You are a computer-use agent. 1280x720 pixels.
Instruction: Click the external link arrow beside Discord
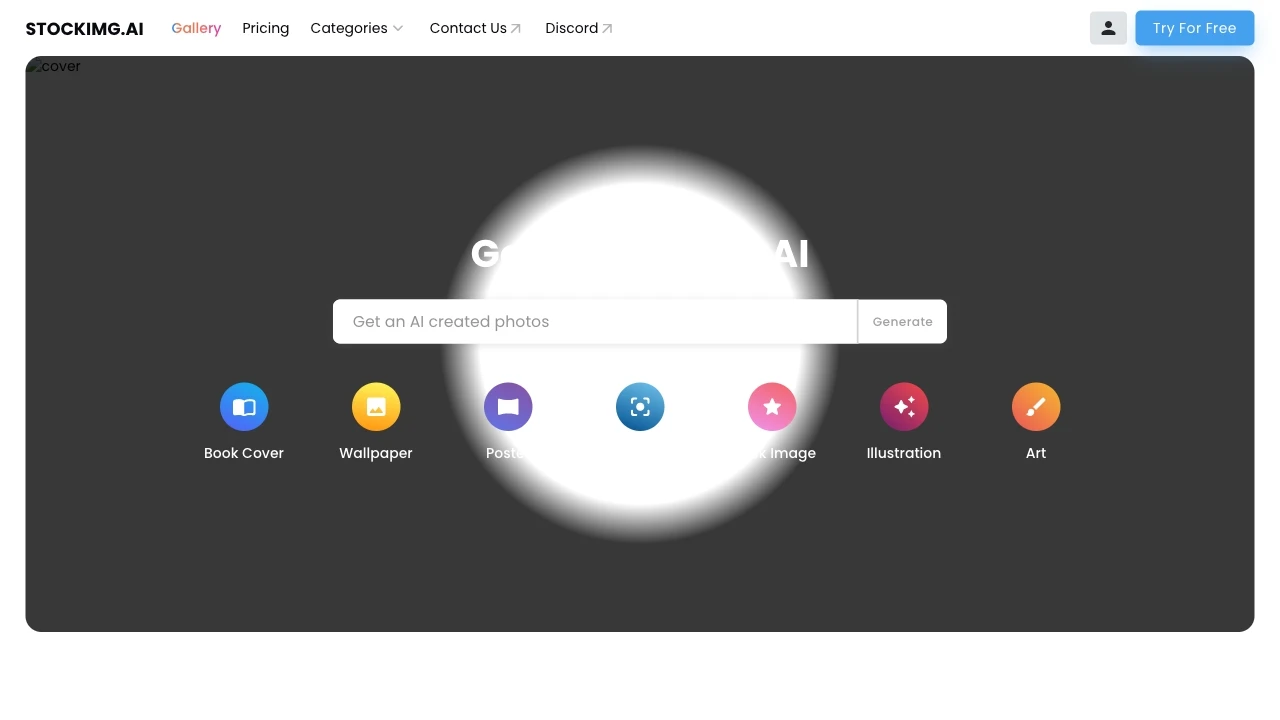point(609,28)
